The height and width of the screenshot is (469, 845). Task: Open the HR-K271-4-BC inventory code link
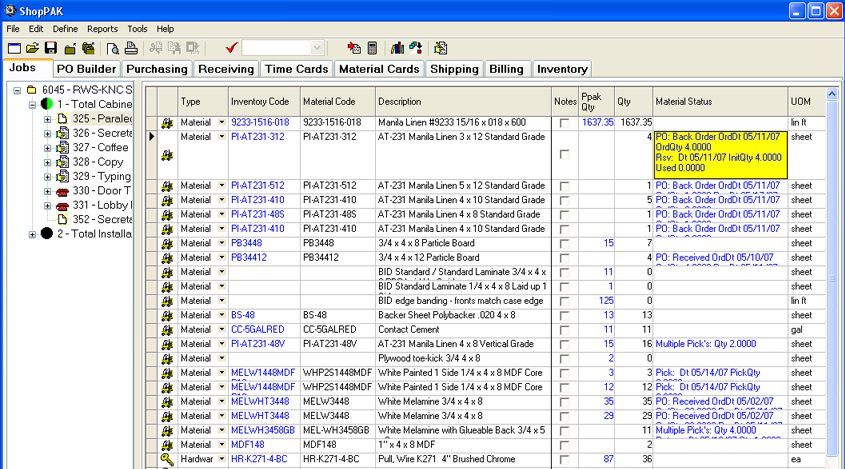point(259,459)
